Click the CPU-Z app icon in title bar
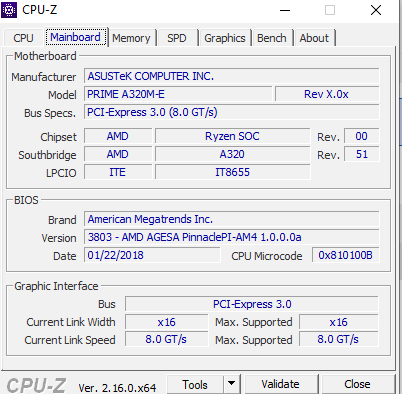The width and height of the screenshot is (402, 394). click(9, 10)
